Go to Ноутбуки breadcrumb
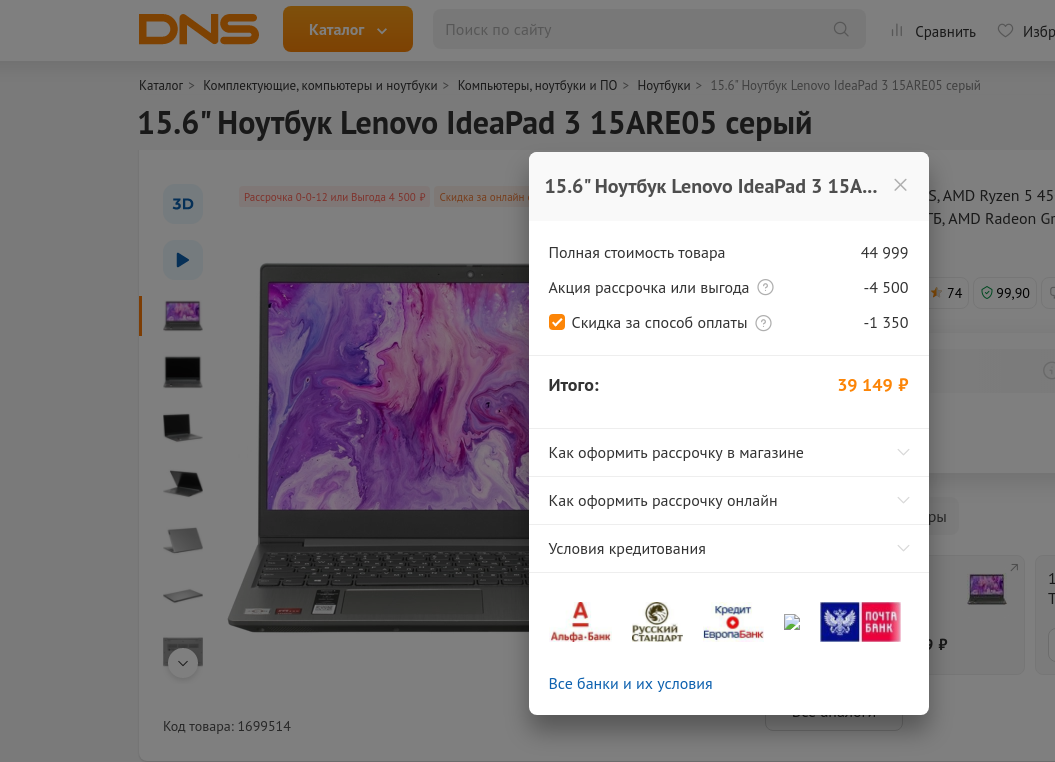Image resolution: width=1055 pixels, height=762 pixels. [x=663, y=85]
